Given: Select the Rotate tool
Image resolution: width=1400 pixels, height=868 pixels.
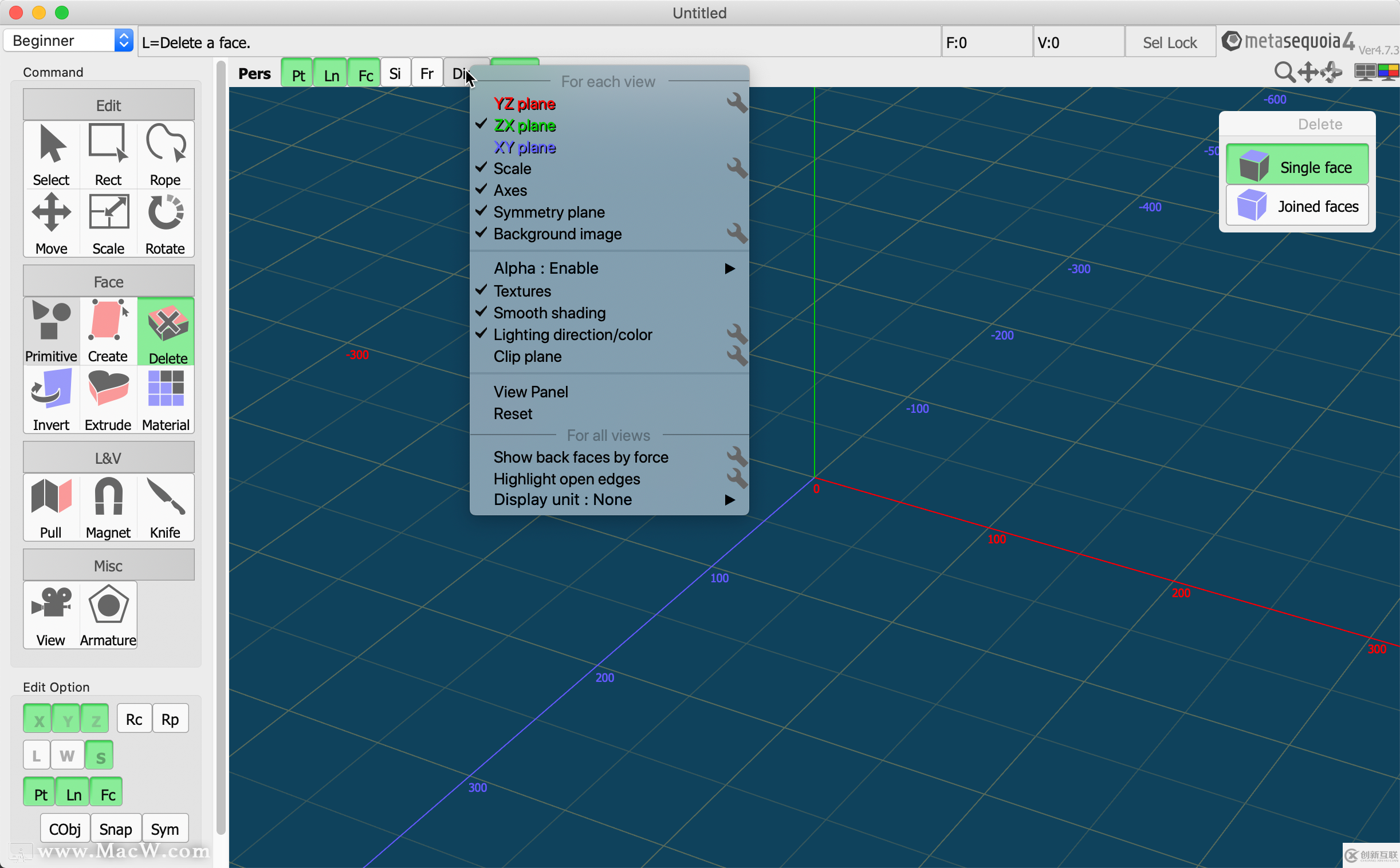Looking at the screenshot, I should pos(166,223).
